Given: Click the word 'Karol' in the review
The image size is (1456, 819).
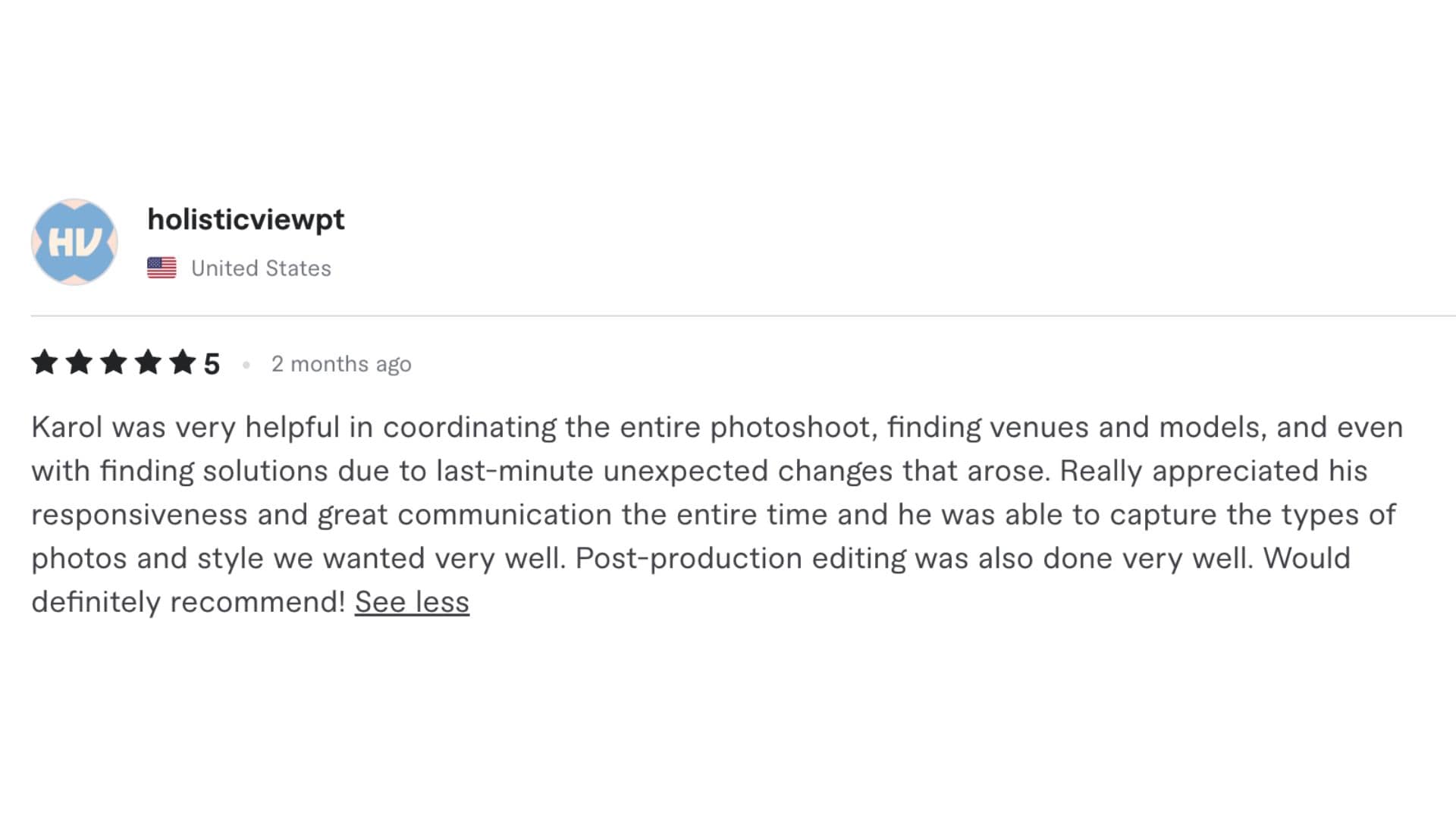Looking at the screenshot, I should tap(67, 427).
